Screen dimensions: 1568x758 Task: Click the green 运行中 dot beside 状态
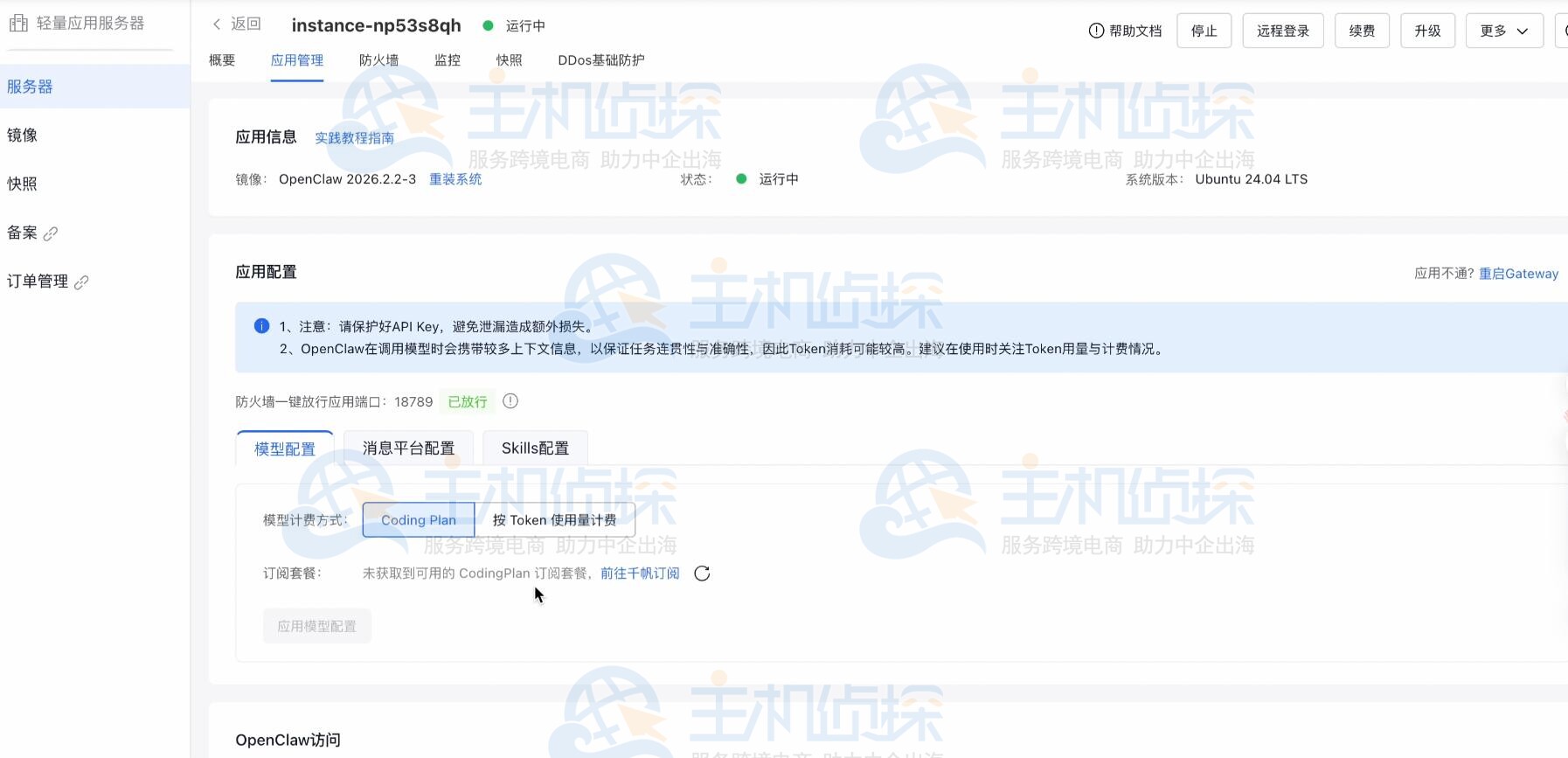pos(741,179)
